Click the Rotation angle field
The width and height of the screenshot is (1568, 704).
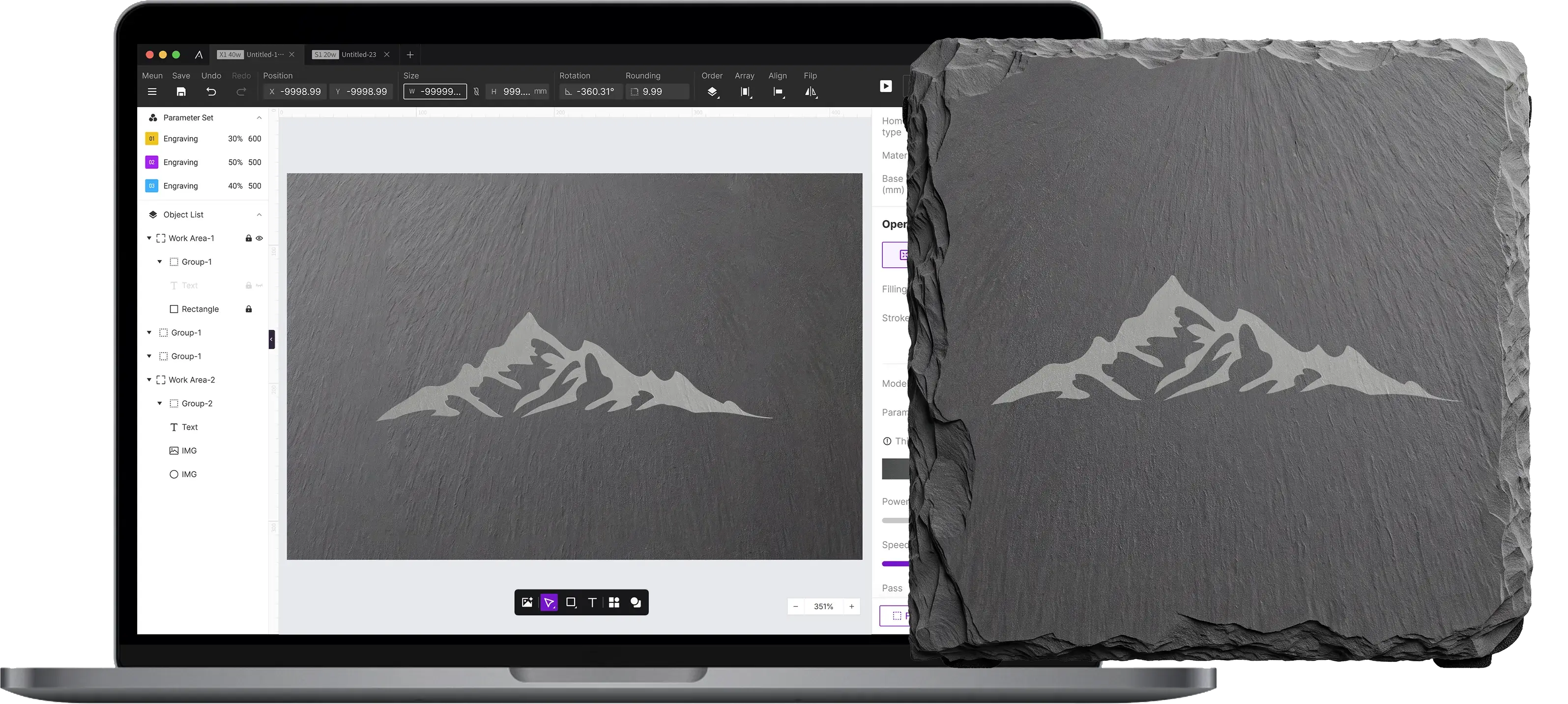591,92
